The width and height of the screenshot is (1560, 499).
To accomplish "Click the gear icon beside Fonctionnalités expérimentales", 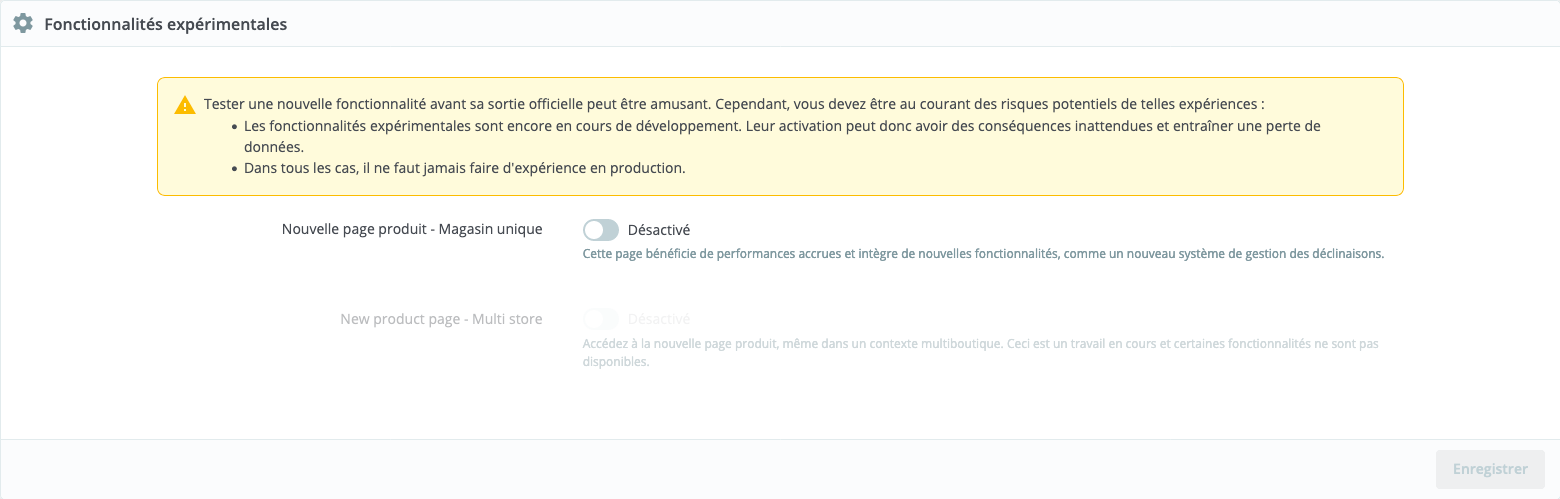I will [23, 24].
